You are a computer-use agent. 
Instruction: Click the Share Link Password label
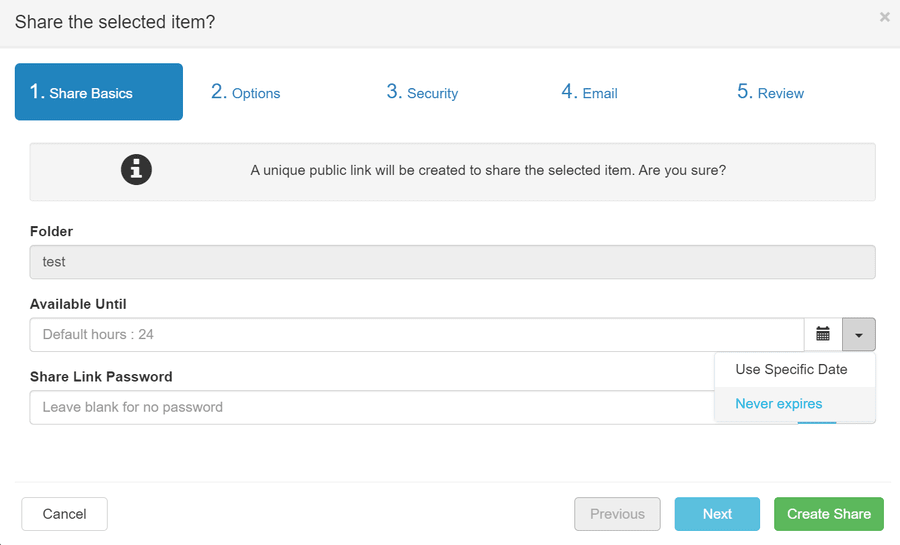[x=101, y=377]
